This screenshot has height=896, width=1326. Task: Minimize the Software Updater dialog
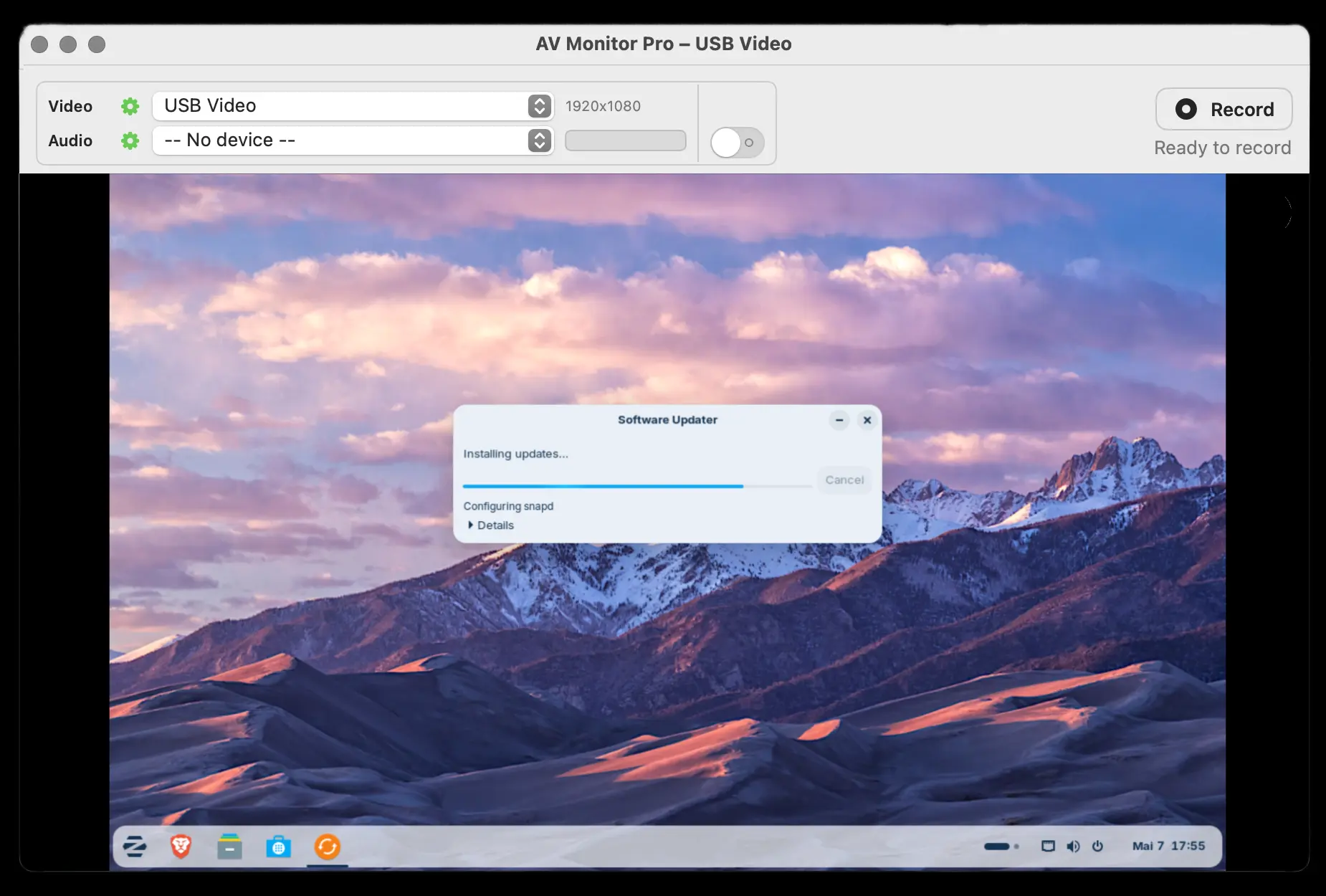click(x=839, y=420)
